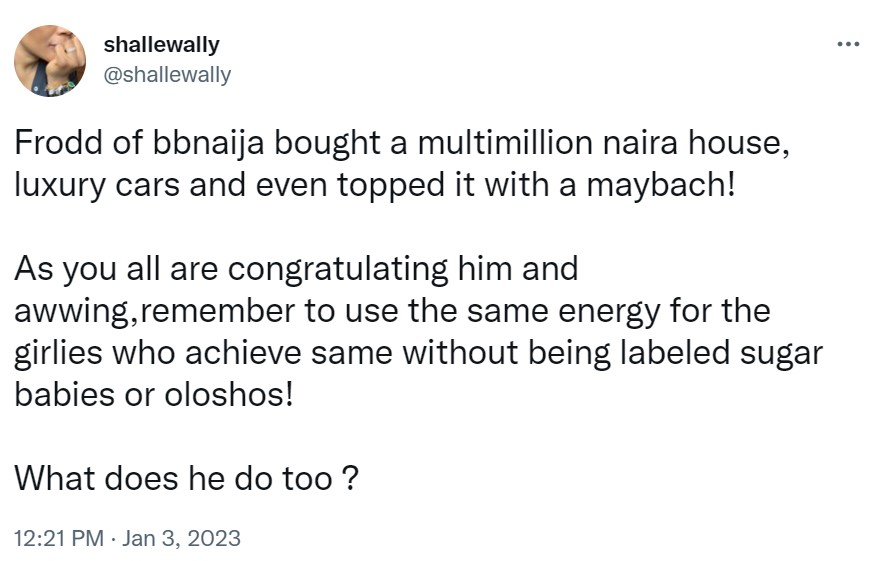Viewport: 880px width, 561px height.
Task: Click shallewally's profile avatar picture
Action: point(50,61)
